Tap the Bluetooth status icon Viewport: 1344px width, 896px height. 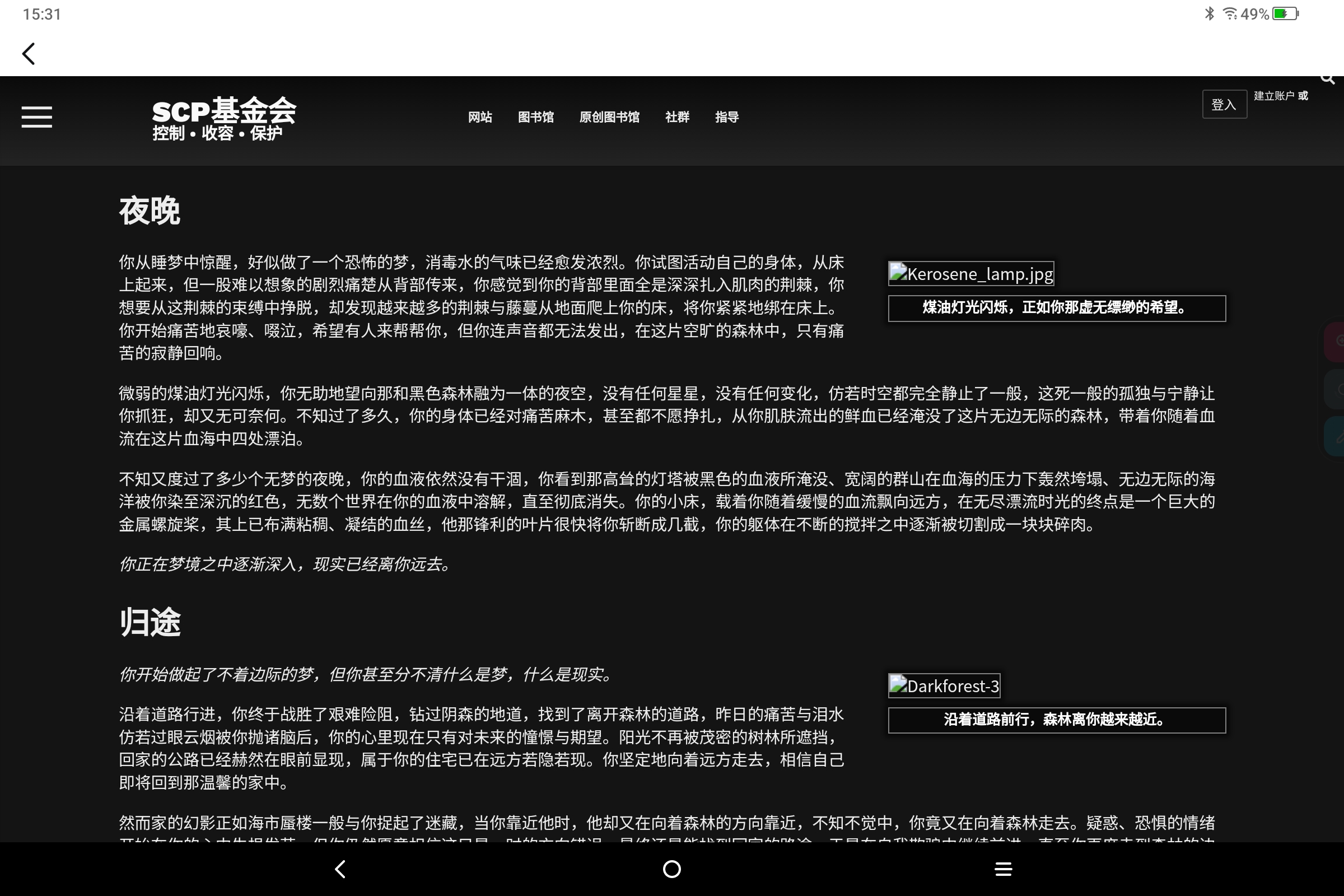click(1209, 13)
